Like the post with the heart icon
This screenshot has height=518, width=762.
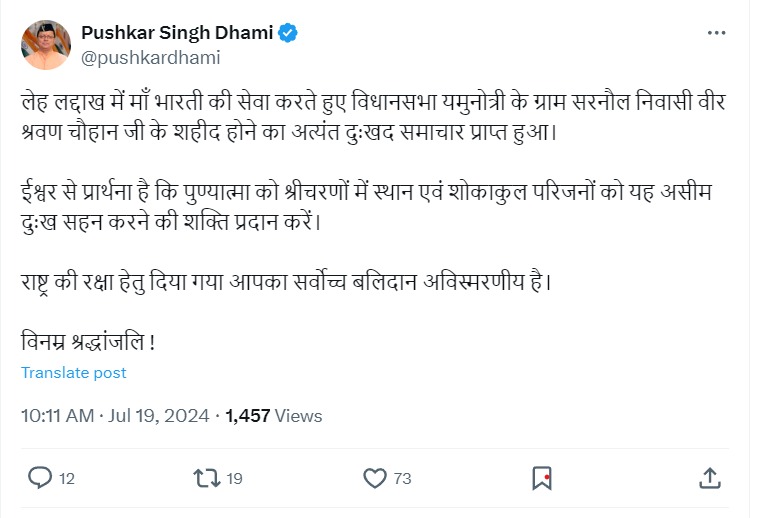coord(374,478)
